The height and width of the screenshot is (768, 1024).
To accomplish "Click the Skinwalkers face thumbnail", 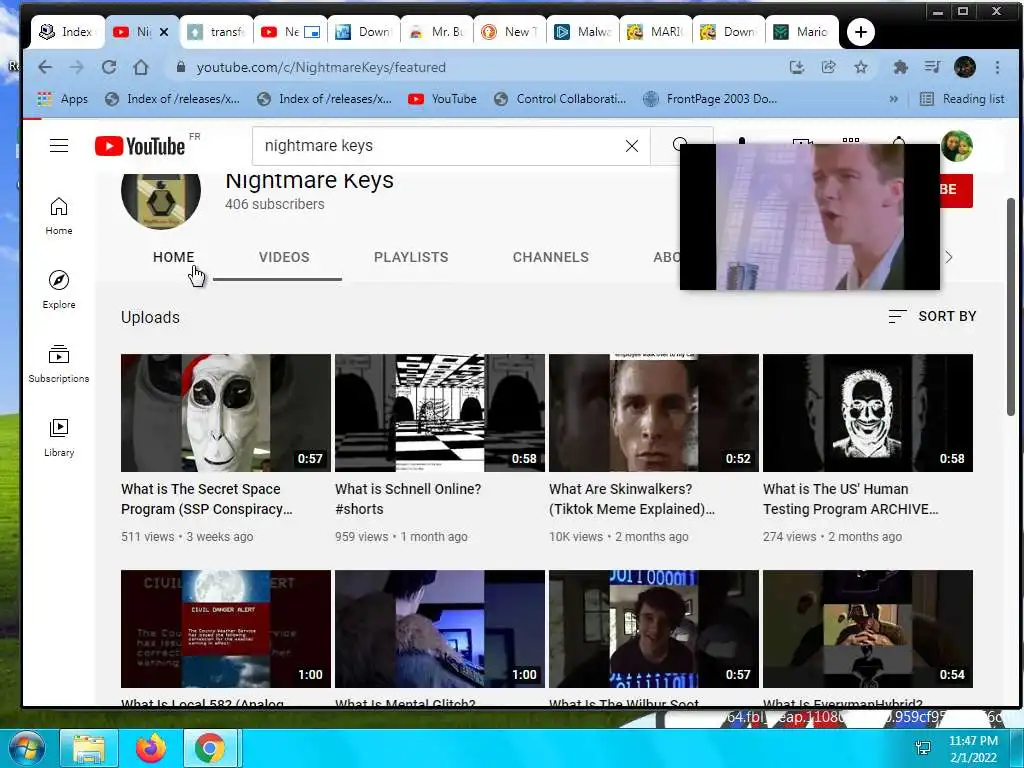I will tap(654, 413).
